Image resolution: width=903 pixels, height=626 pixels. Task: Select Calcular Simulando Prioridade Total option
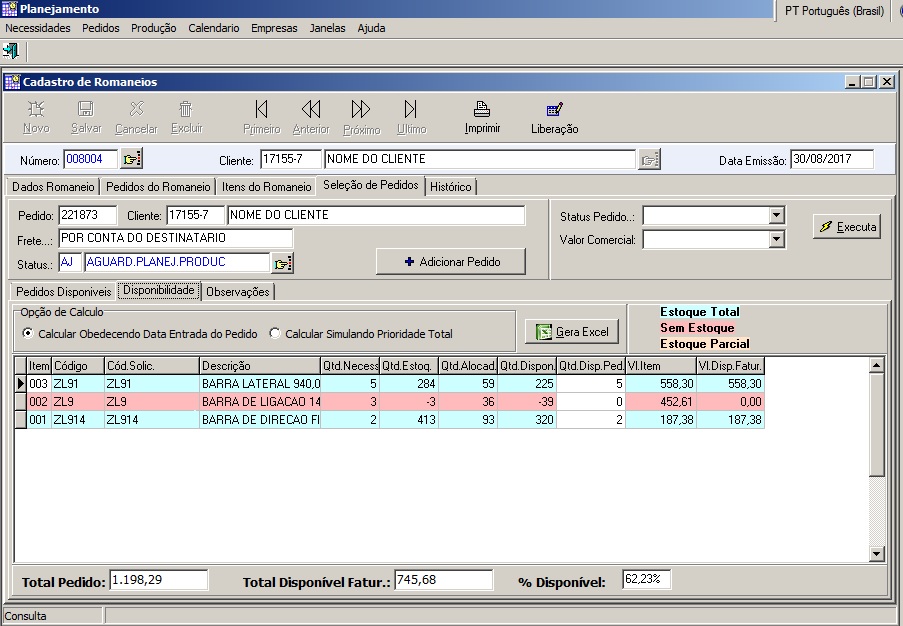pos(275,334)
